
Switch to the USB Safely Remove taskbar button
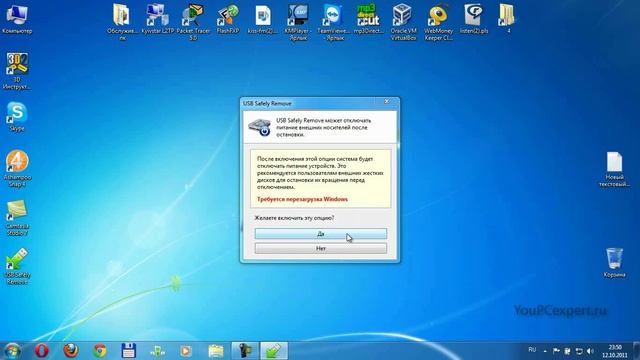[274, 351]
